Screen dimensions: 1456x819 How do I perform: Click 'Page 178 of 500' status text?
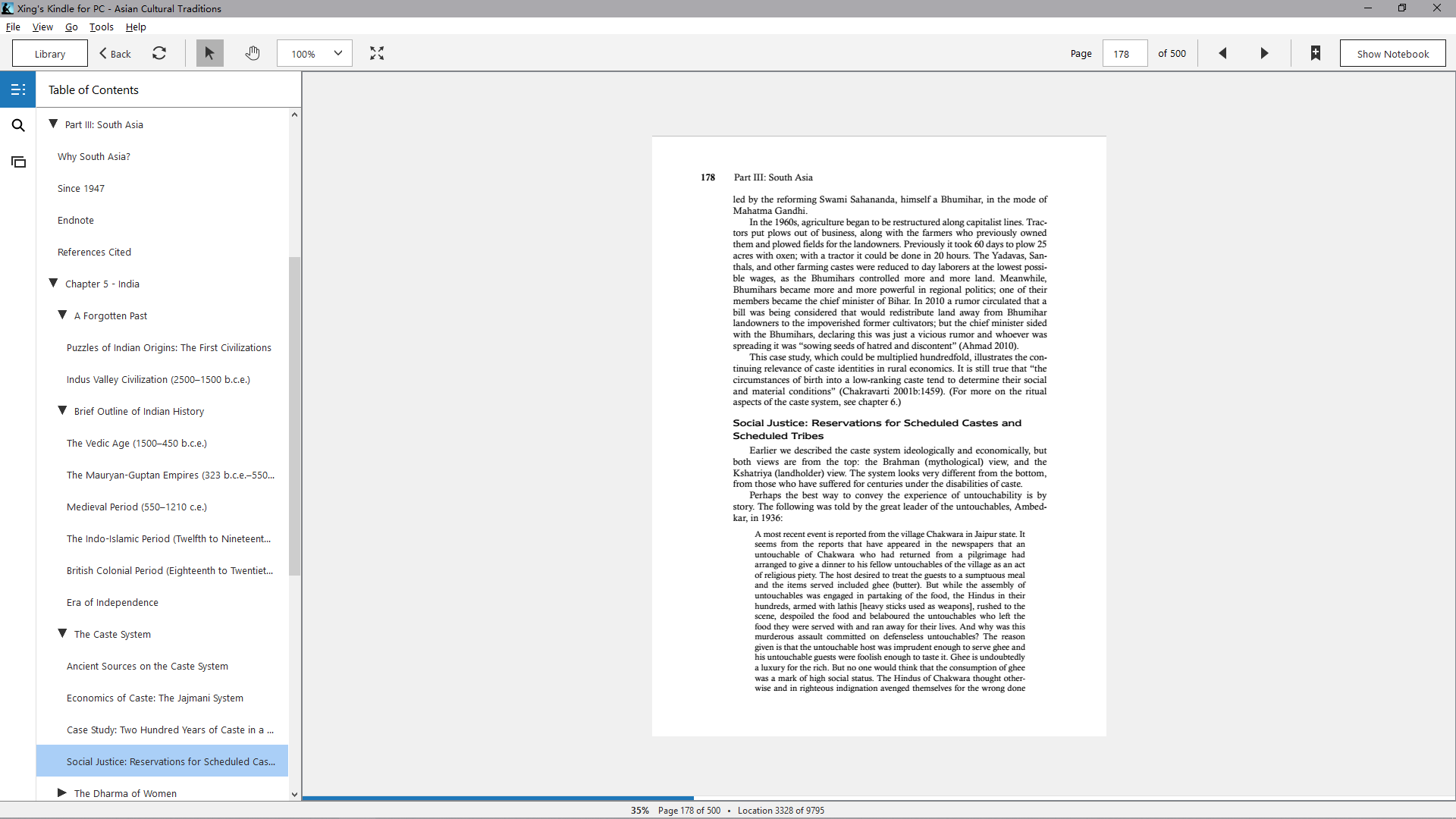[689, 810]
